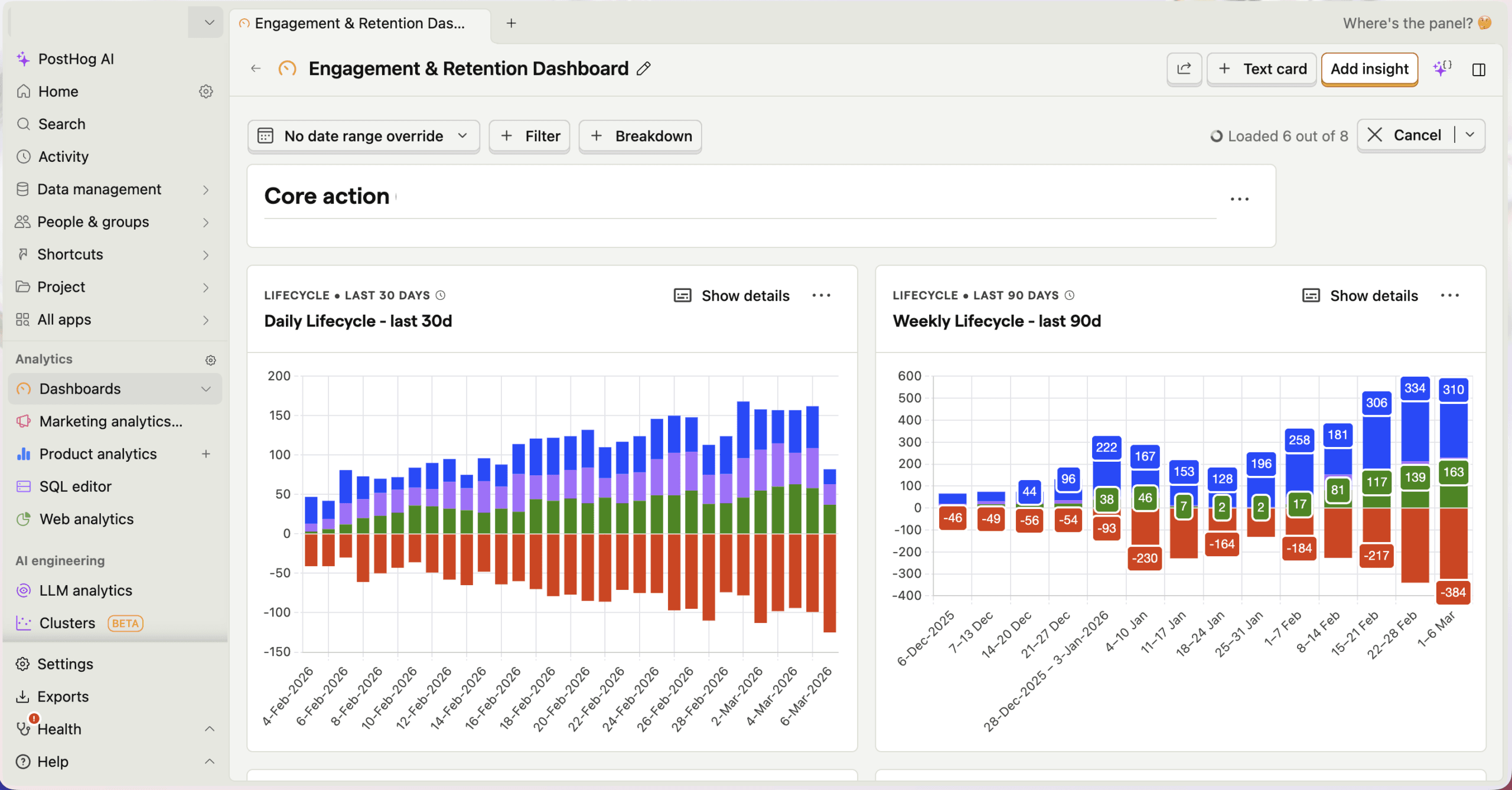Click the 334 blue bar label

tap(1414, 388)
